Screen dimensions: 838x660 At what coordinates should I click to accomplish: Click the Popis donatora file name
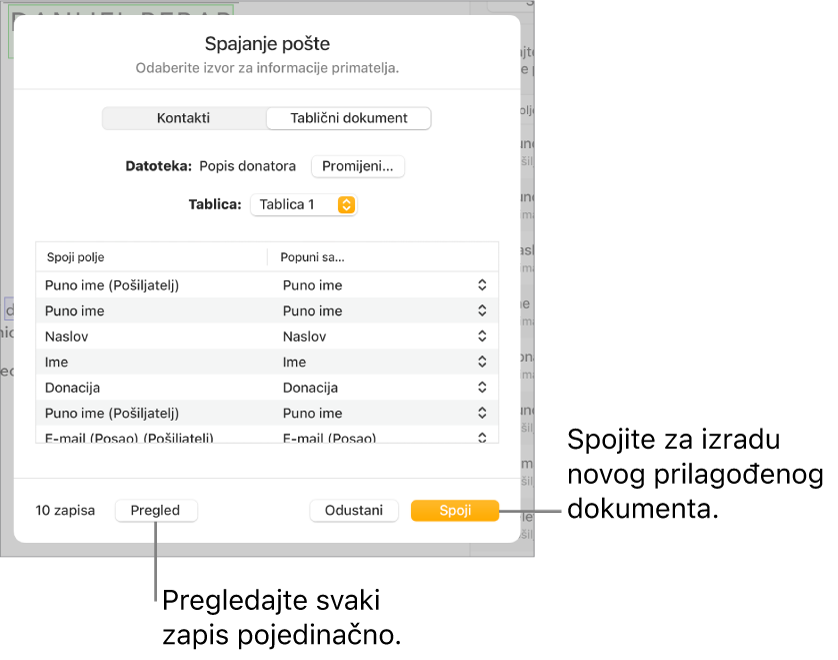(x=247, y=166)
